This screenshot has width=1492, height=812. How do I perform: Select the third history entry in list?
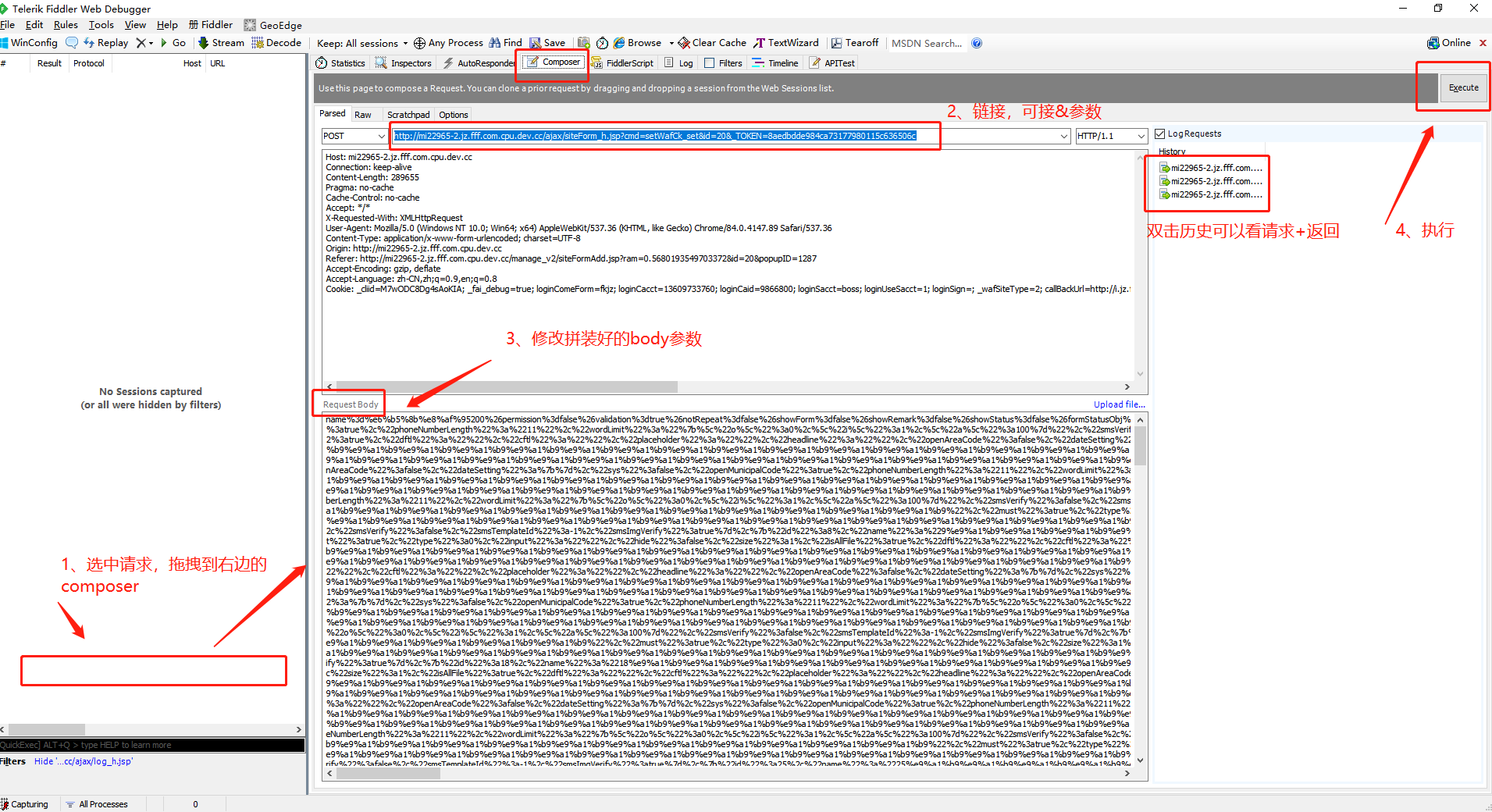pyautogui.click(x=1210, y=194)
